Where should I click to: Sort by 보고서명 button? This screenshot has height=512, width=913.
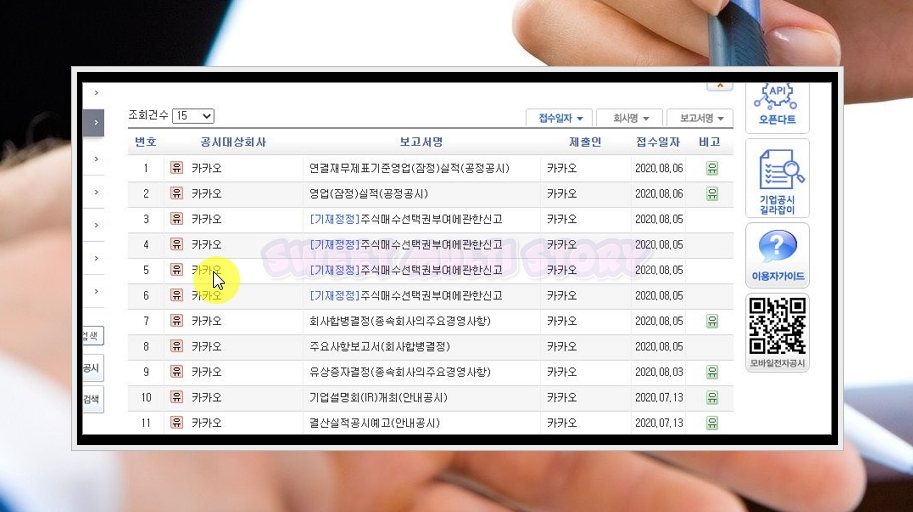700,118
